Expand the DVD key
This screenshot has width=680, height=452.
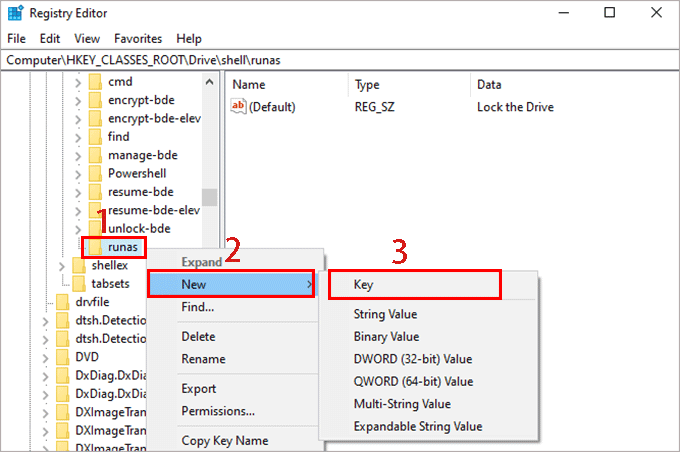click(45, 357)
